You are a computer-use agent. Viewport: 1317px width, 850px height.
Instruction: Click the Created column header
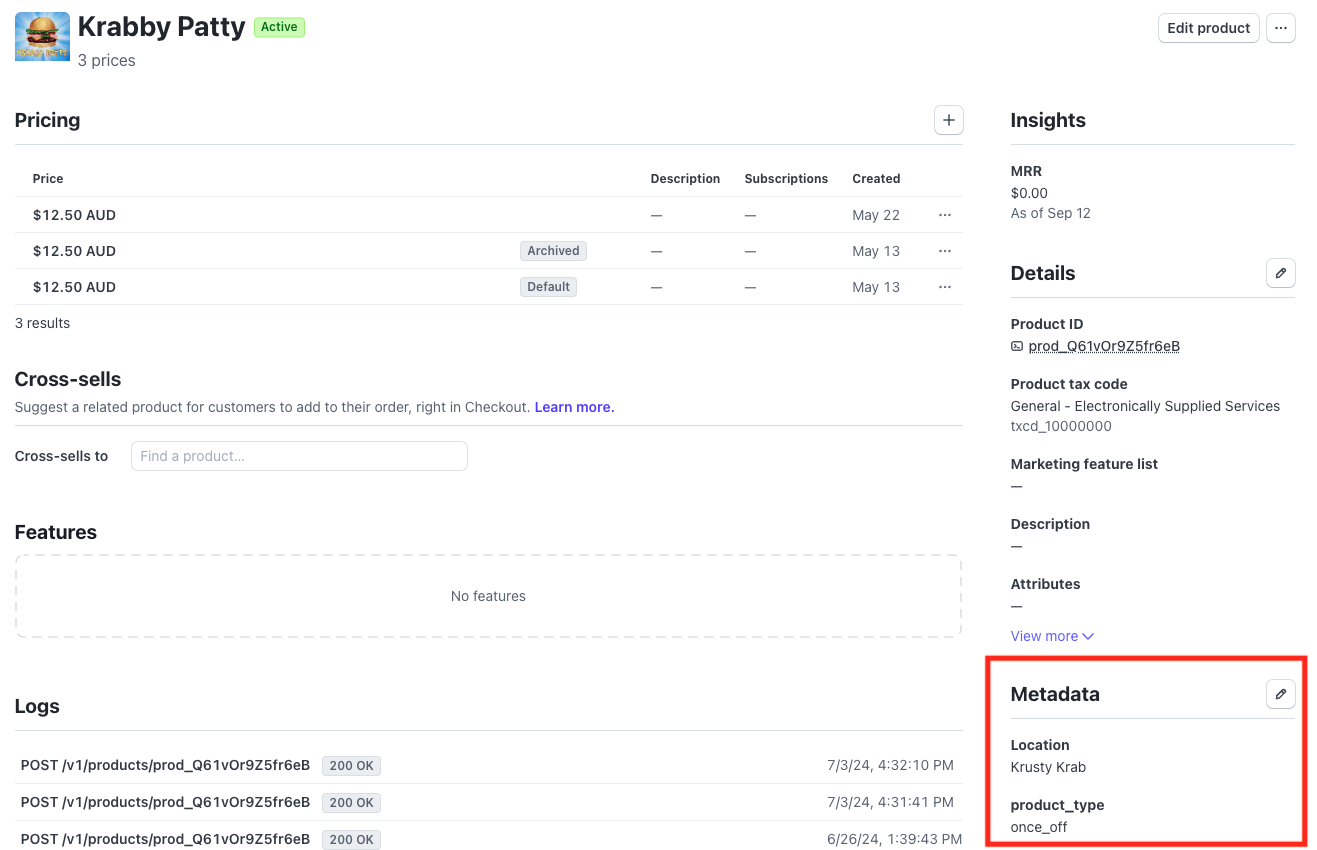[x=876, y=179]
